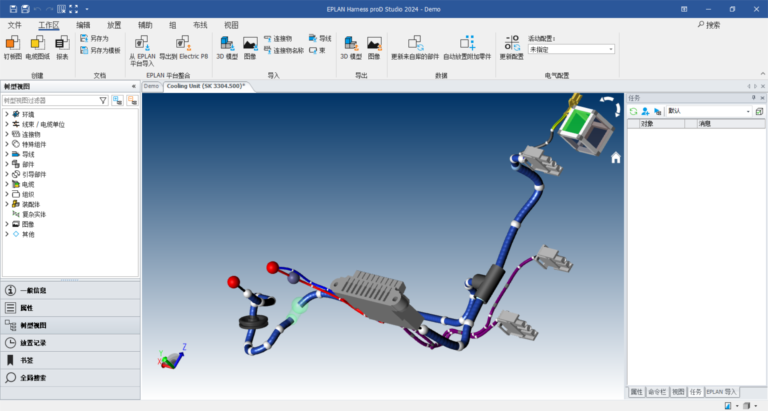Click the green refresh icon in 任务 panel
This screenshot has width=768, height=411.
[633, 111]
